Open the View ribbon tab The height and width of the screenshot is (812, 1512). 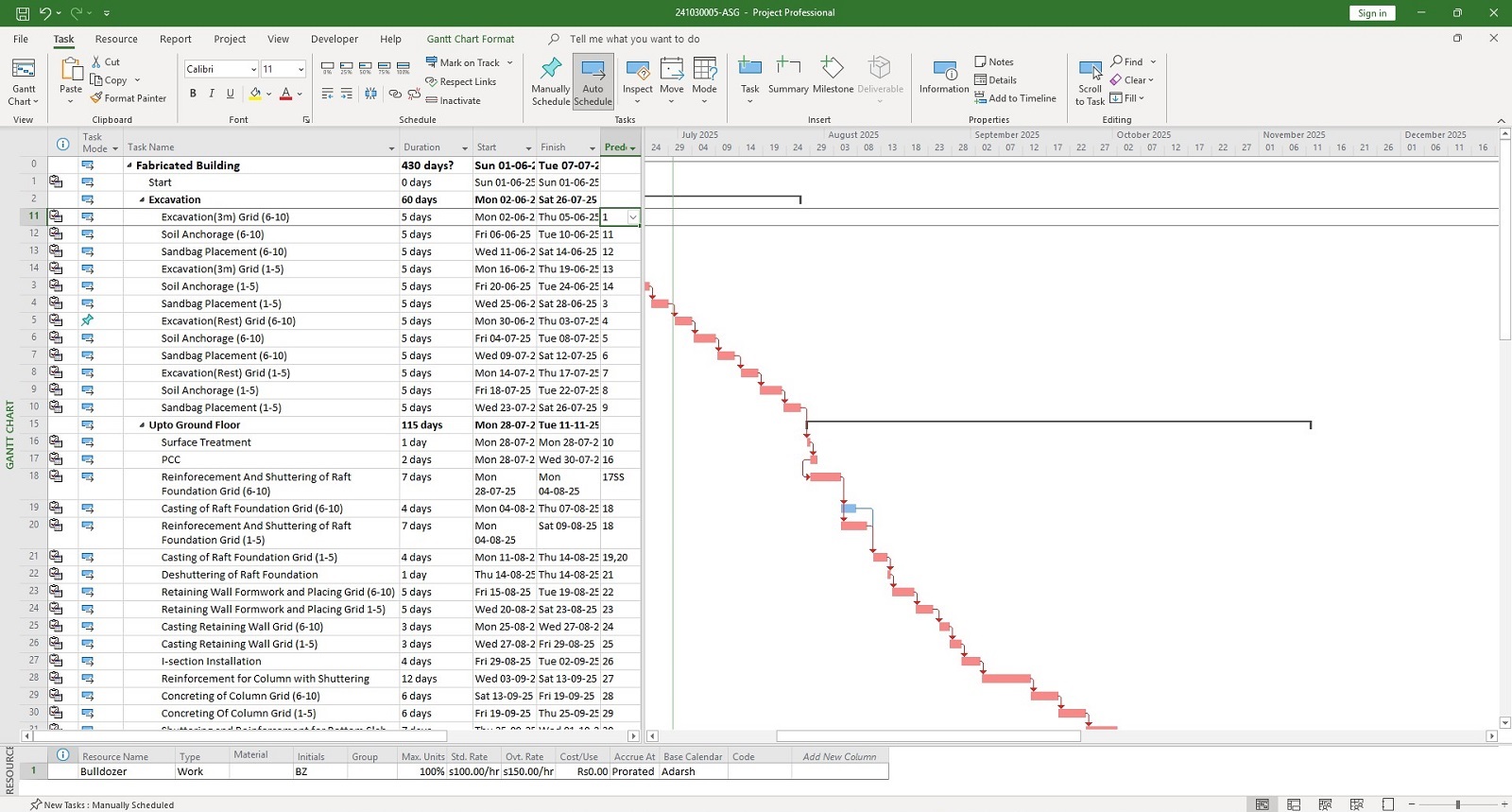click(x=278, y=40)
